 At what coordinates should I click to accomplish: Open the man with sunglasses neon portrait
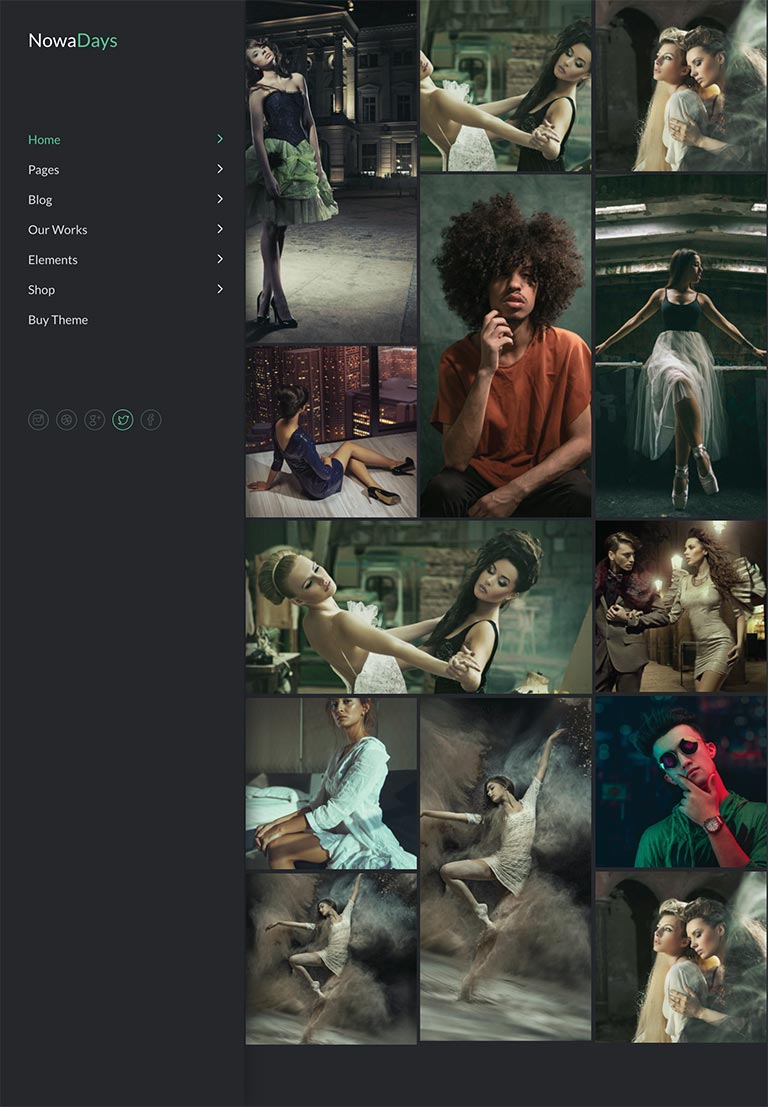tap(680, 782)
